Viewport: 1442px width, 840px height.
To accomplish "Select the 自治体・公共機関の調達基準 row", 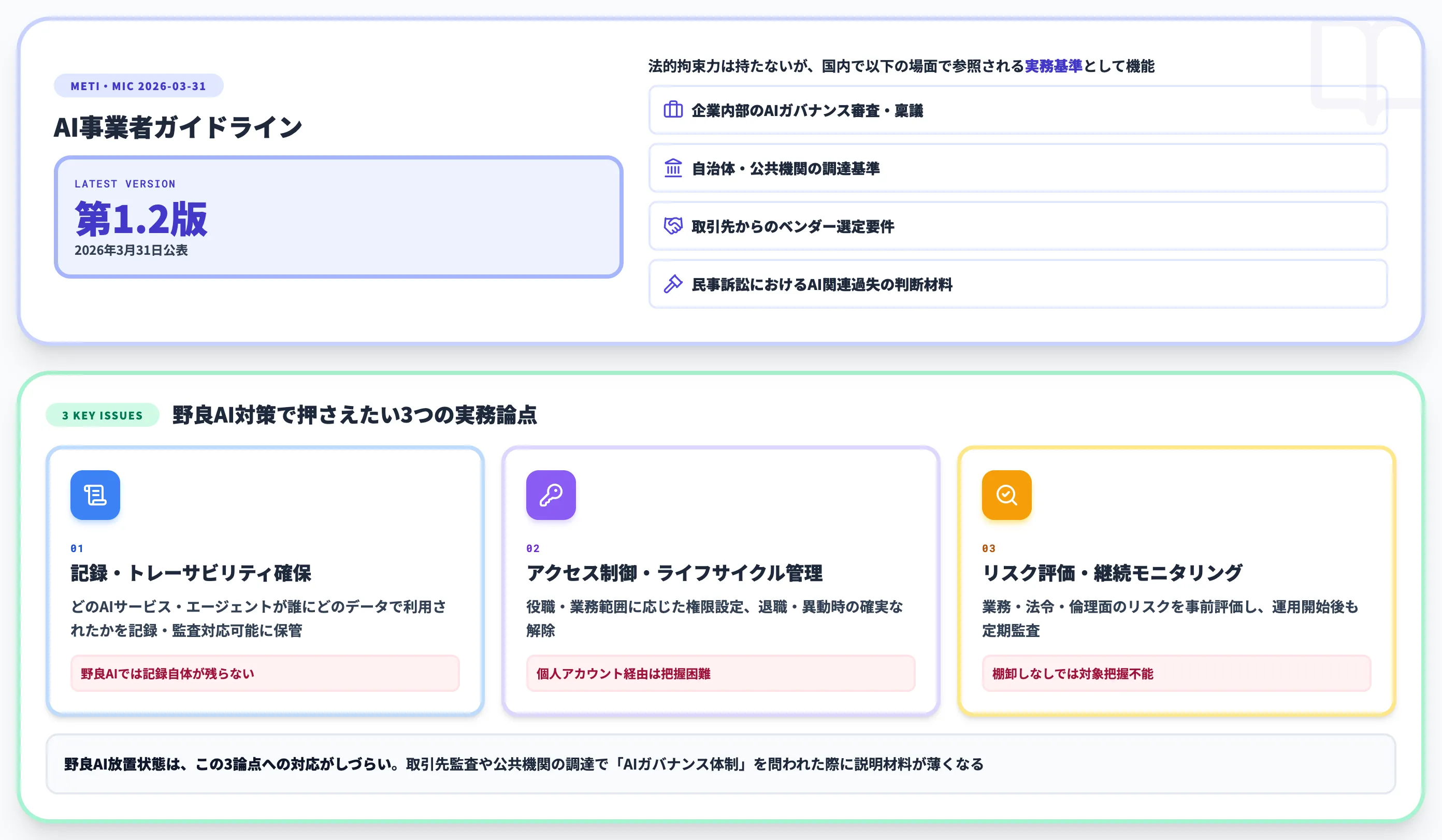I will coord(1018,168).
